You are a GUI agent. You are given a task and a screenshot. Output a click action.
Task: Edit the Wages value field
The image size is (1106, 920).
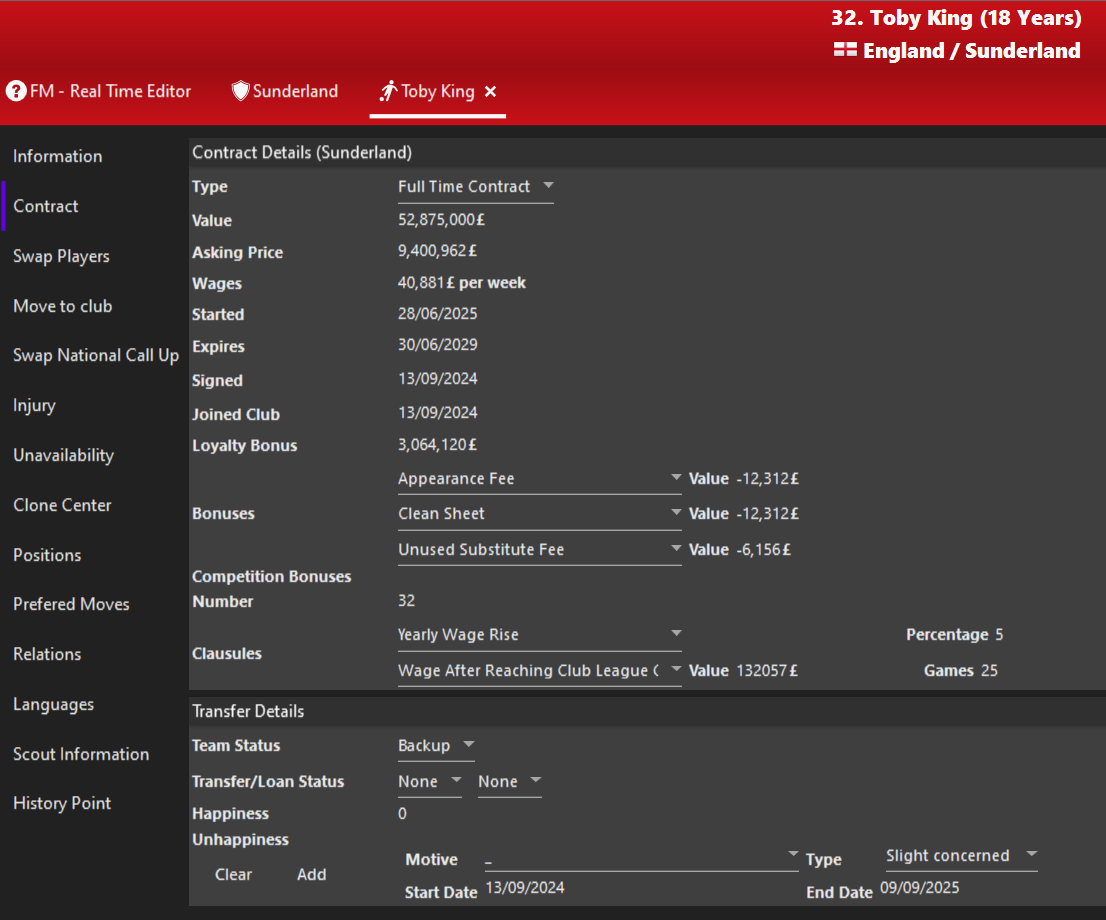pyautogui.click(x=461, y=283)
